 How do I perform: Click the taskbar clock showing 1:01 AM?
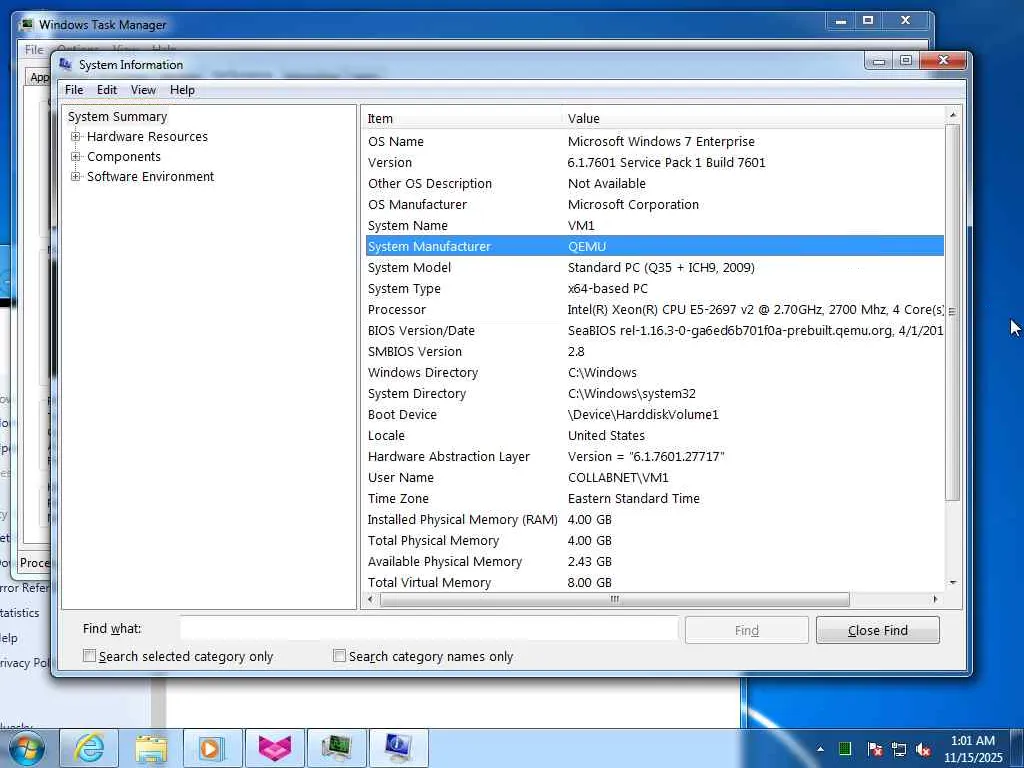click(x=972, y=749)
